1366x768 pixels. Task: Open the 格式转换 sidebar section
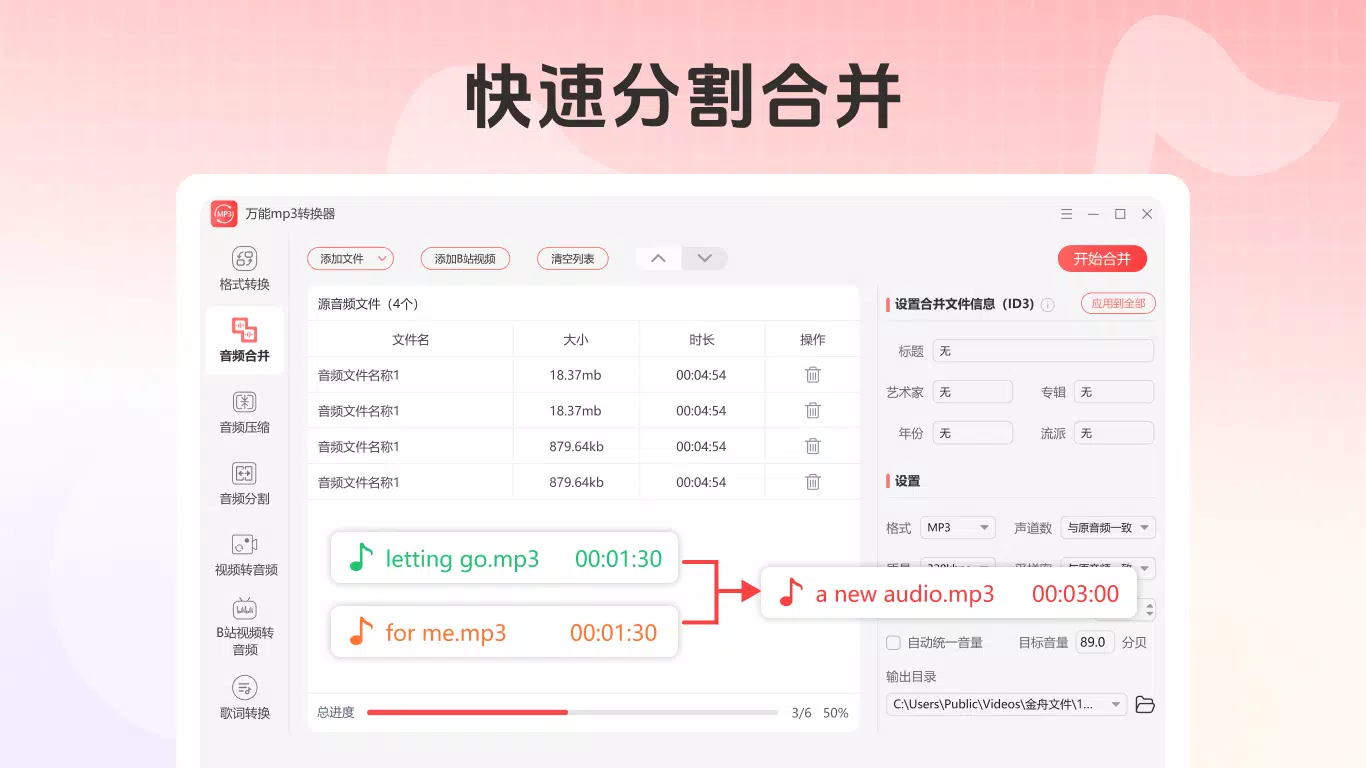tap(245, 269)
